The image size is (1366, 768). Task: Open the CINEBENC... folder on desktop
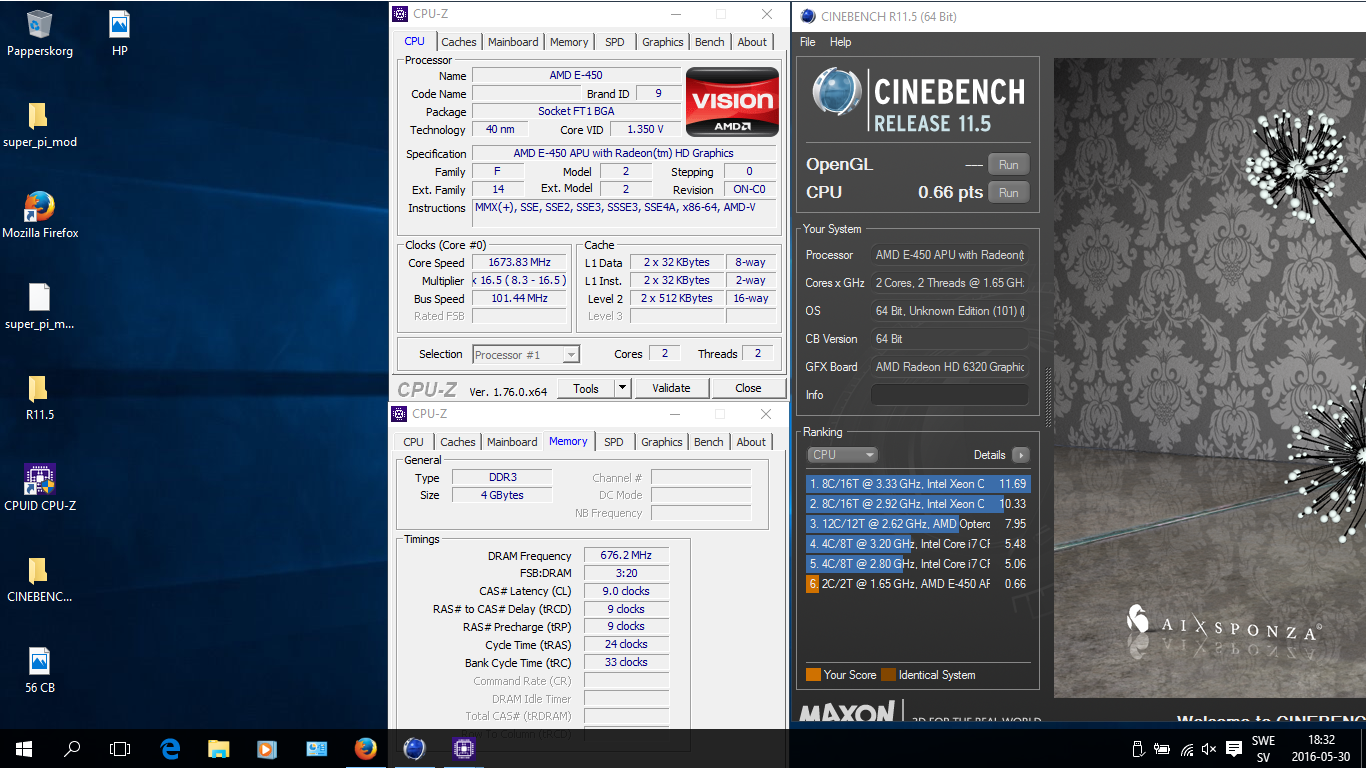coord(39,580)
